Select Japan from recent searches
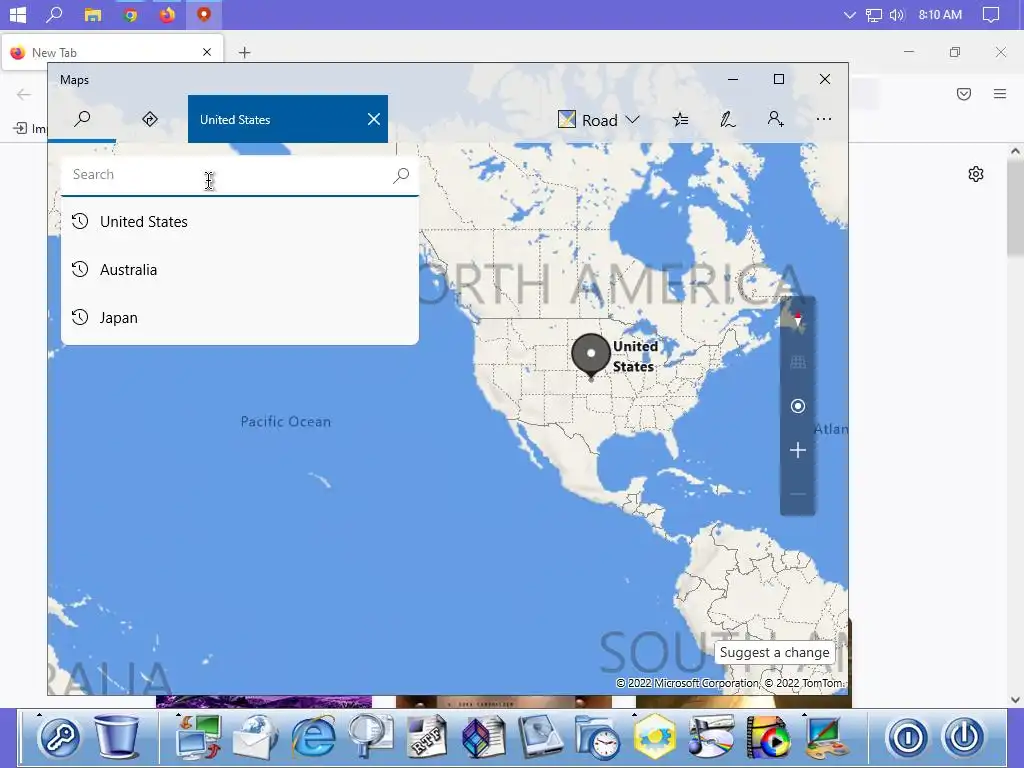Screen dimensions: 1024x768 pyautogui.click(x=240, y=318)
